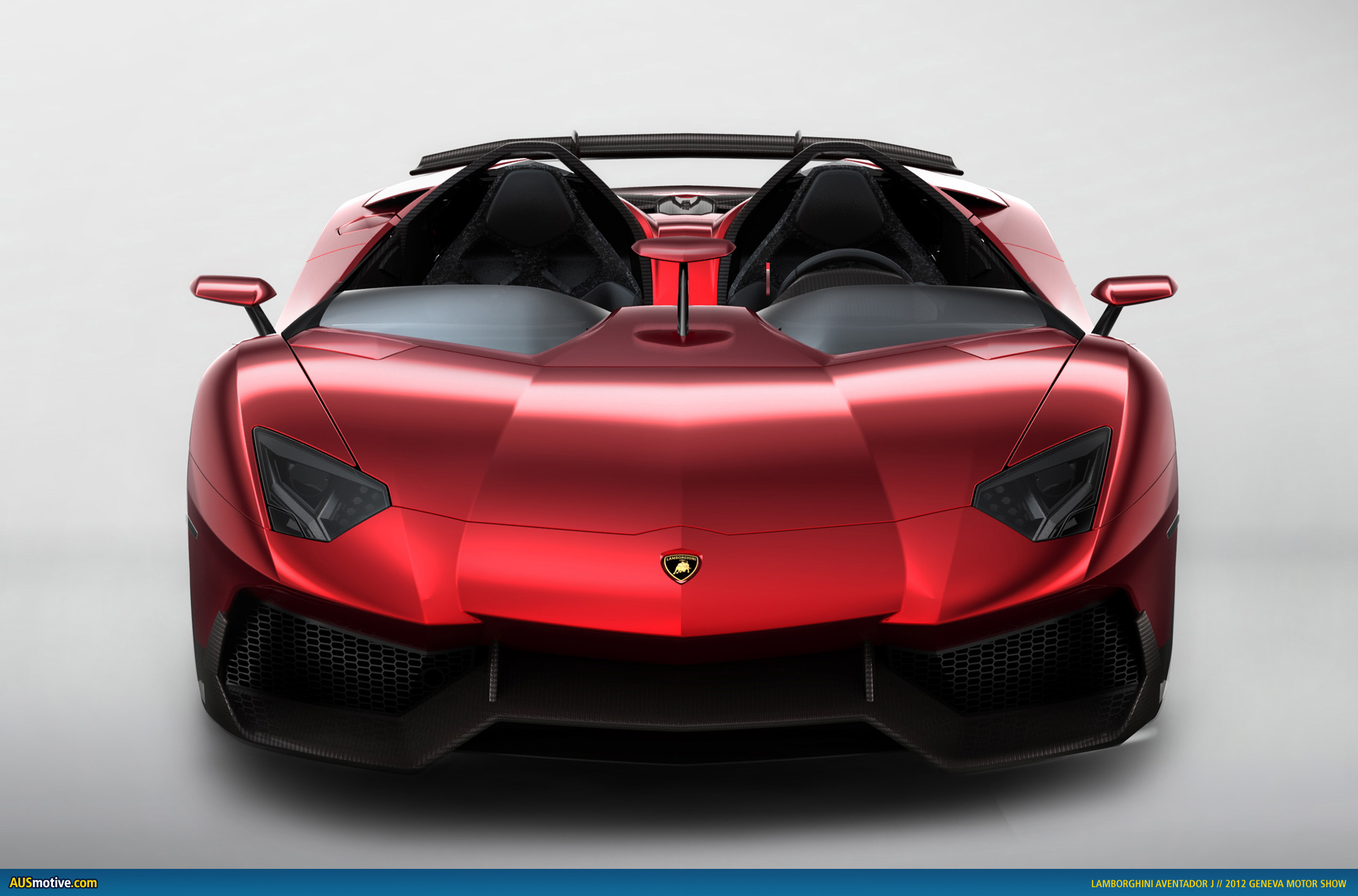Click the Lamborghini bull badge on the hood
This screenshot has height=896, width=1358.
(x=680, y=567)
